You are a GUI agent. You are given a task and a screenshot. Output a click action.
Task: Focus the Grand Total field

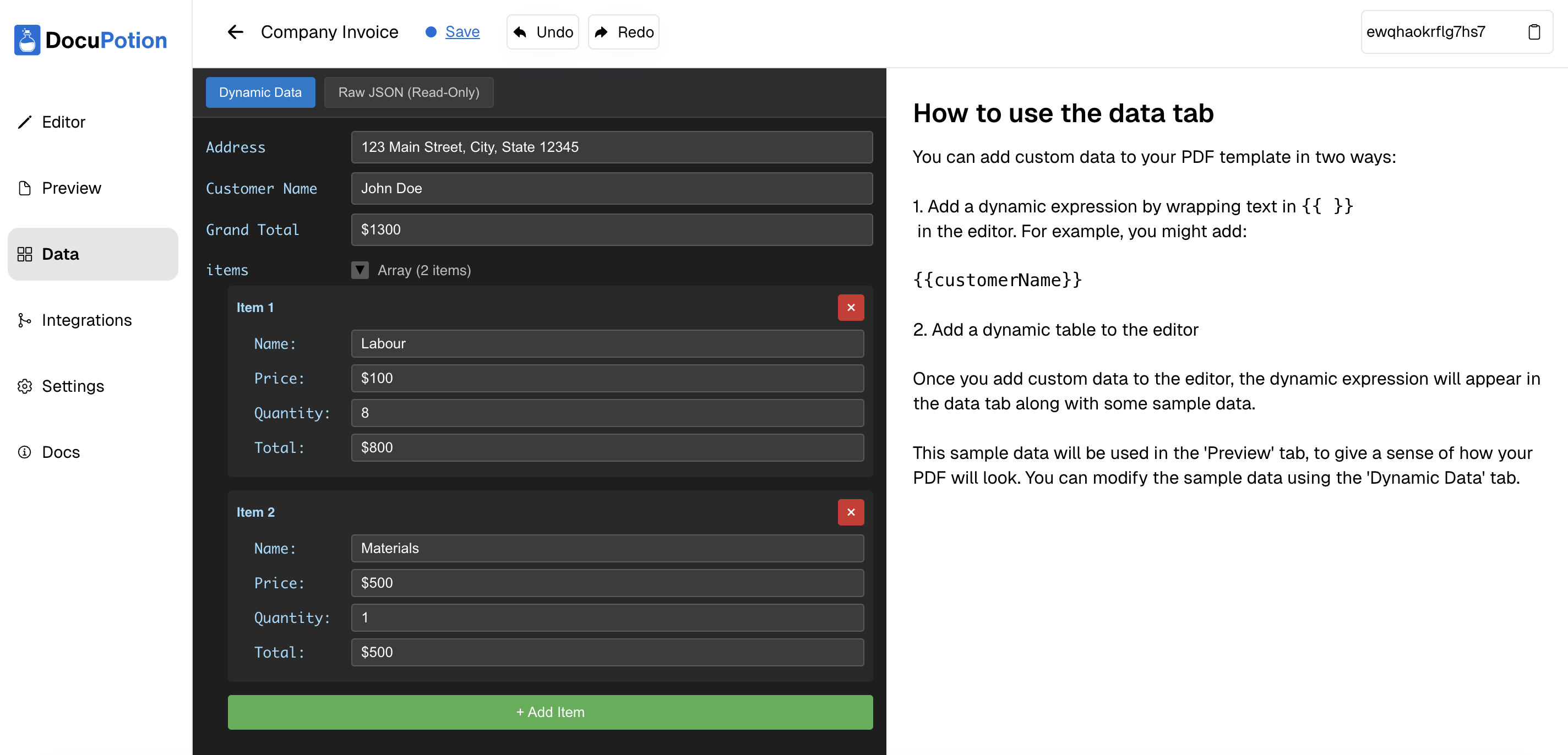[611, 230]
